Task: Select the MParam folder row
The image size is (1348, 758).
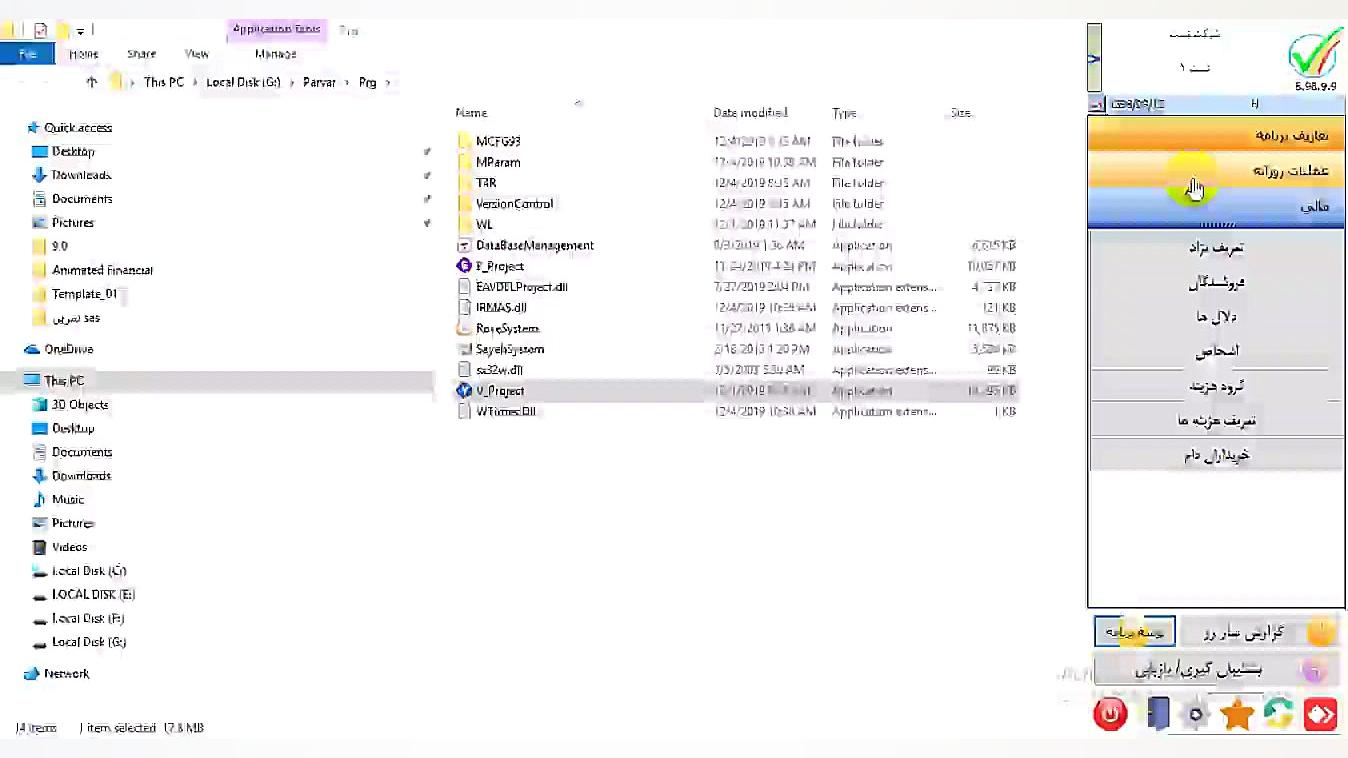Action: pyautogui.click(x=736, y=162)
